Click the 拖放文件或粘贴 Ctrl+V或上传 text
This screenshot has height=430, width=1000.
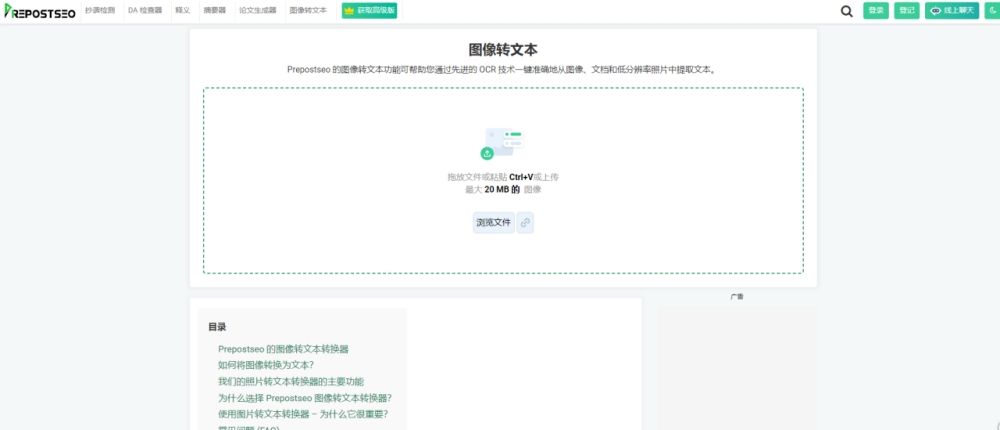coord(503,177)
